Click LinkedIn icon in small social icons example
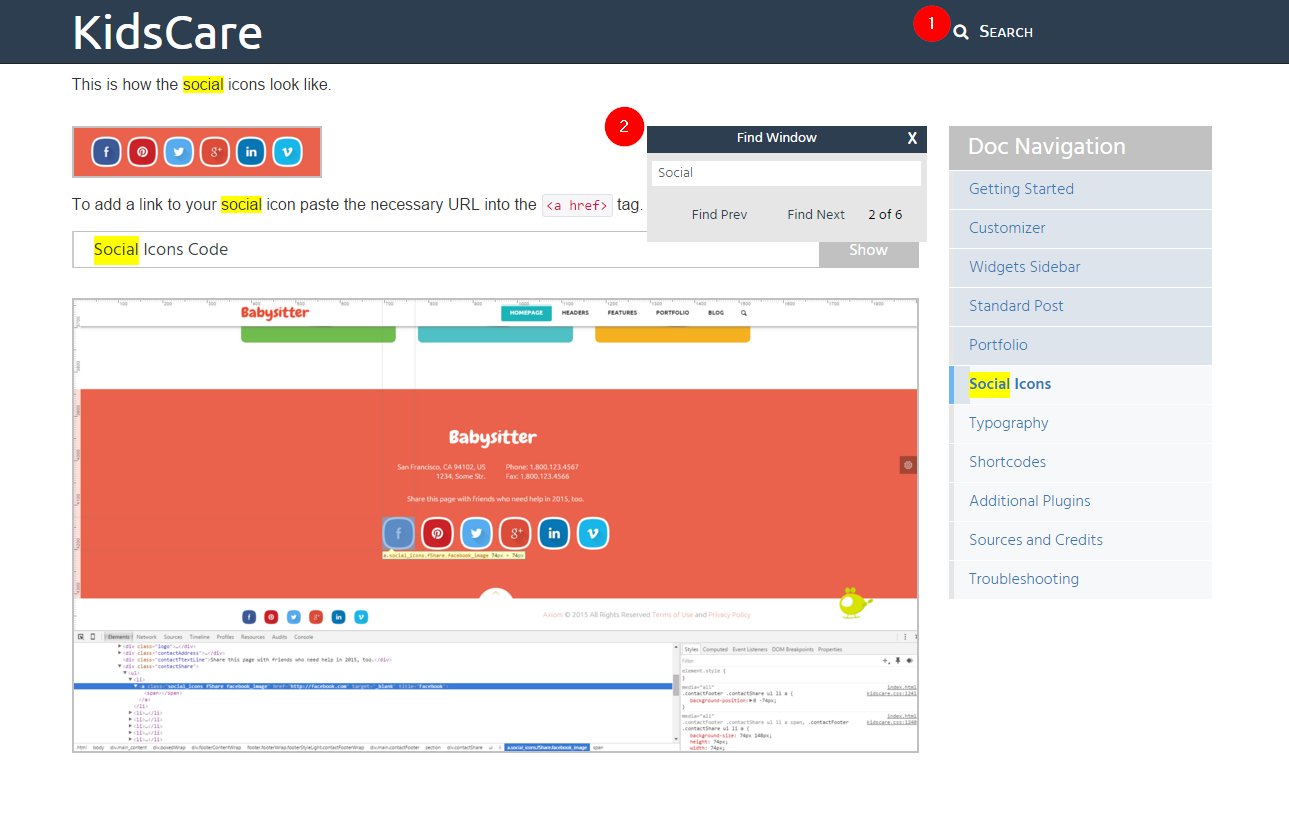The height and width of the screenshot is (816, 1289). (251, 152)
